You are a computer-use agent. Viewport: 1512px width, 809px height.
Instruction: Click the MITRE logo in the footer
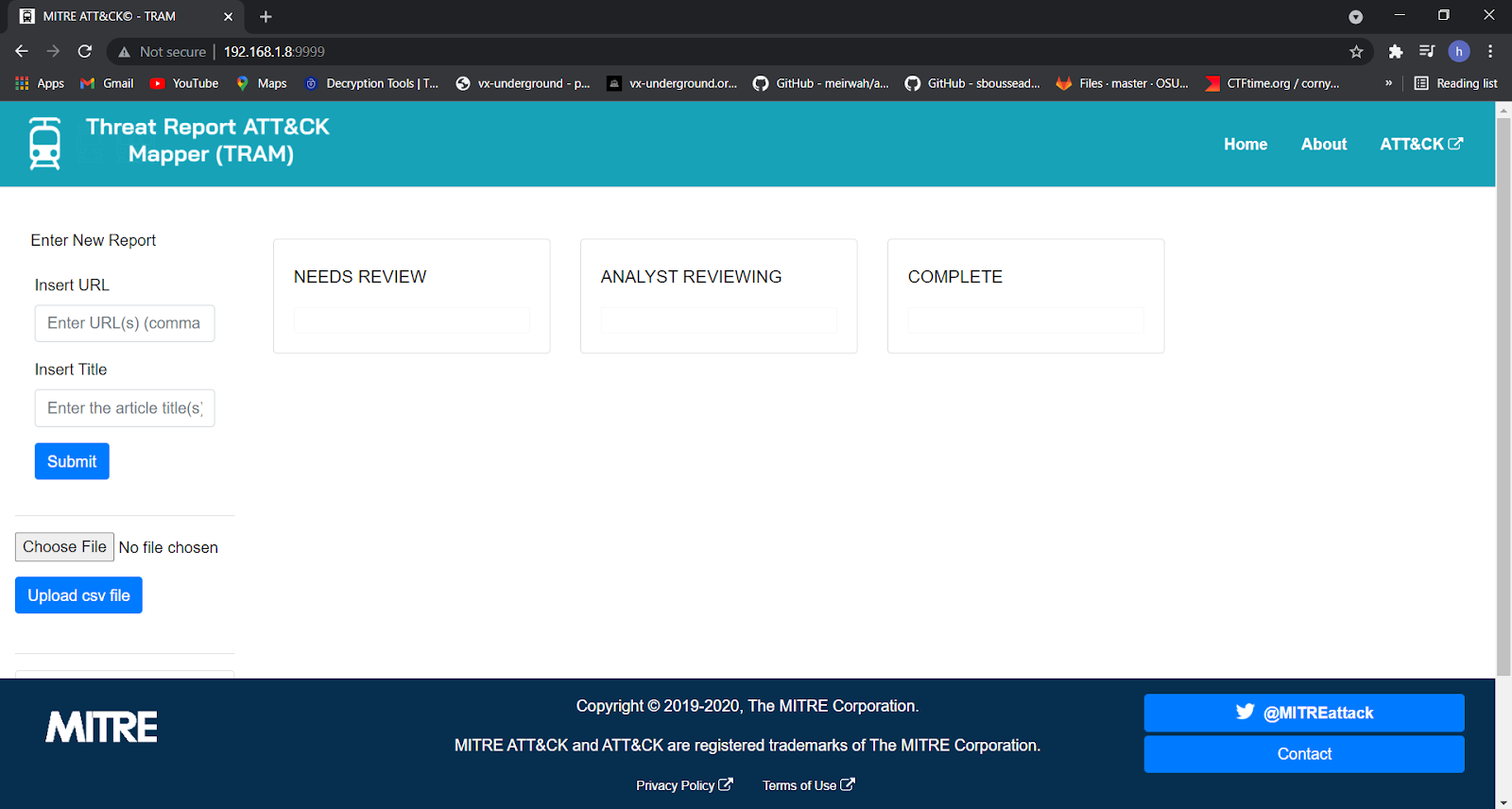[102, 727]
